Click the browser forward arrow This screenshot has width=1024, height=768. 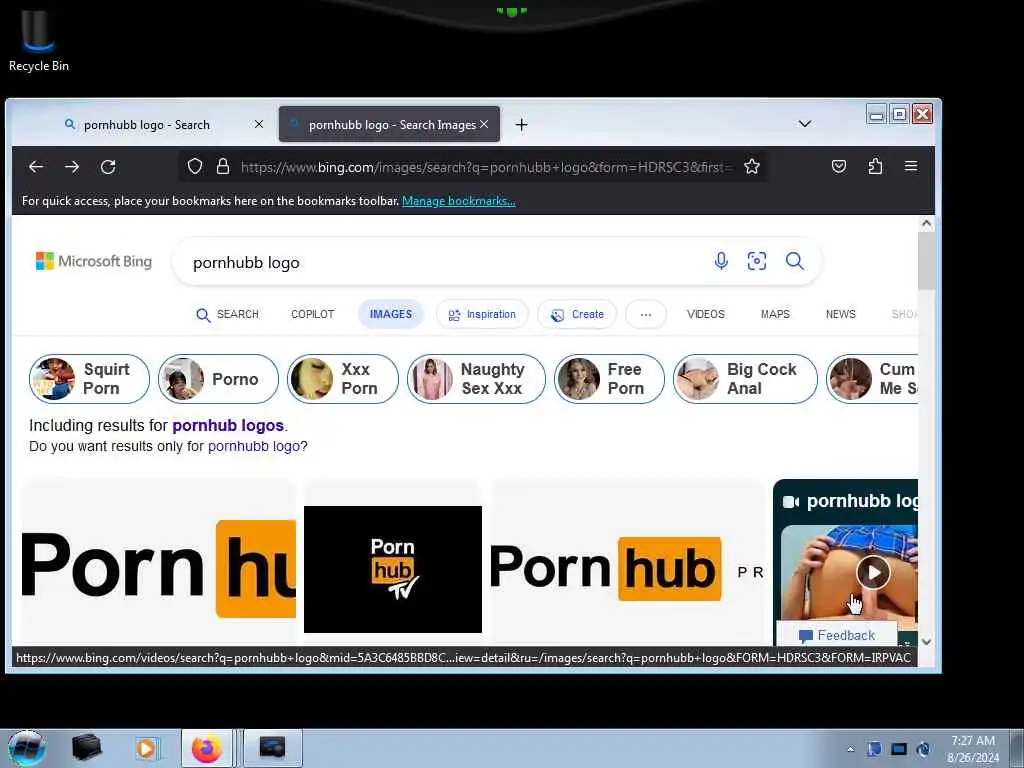[x=72, y=167]
